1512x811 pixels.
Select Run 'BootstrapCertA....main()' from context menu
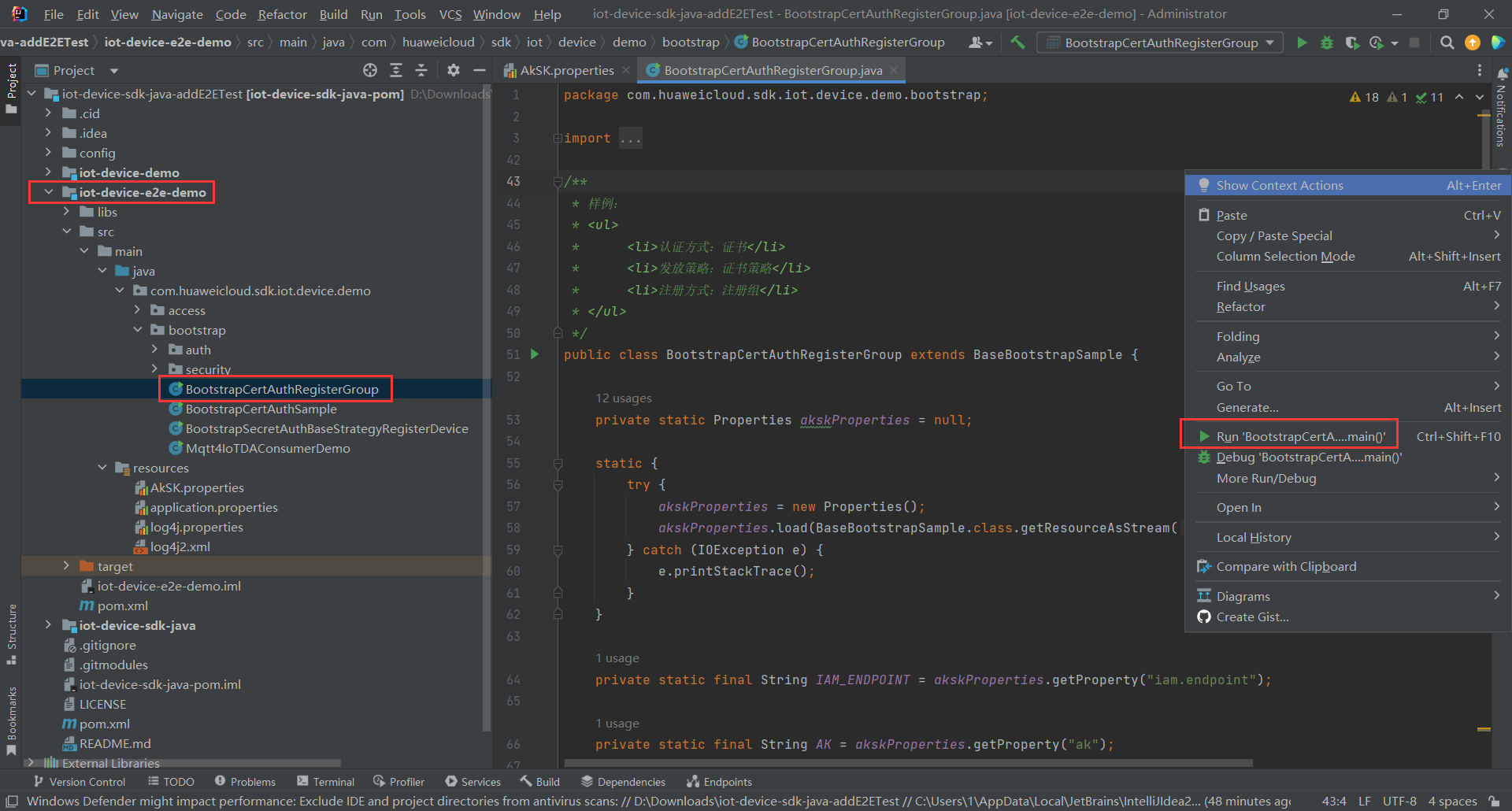tap(1347, 436)
